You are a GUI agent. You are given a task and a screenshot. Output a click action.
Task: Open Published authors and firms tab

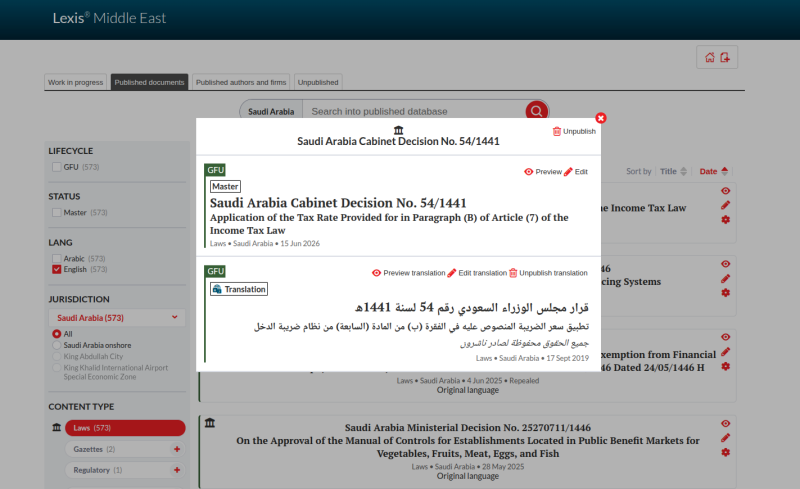(x=241, y=82)
